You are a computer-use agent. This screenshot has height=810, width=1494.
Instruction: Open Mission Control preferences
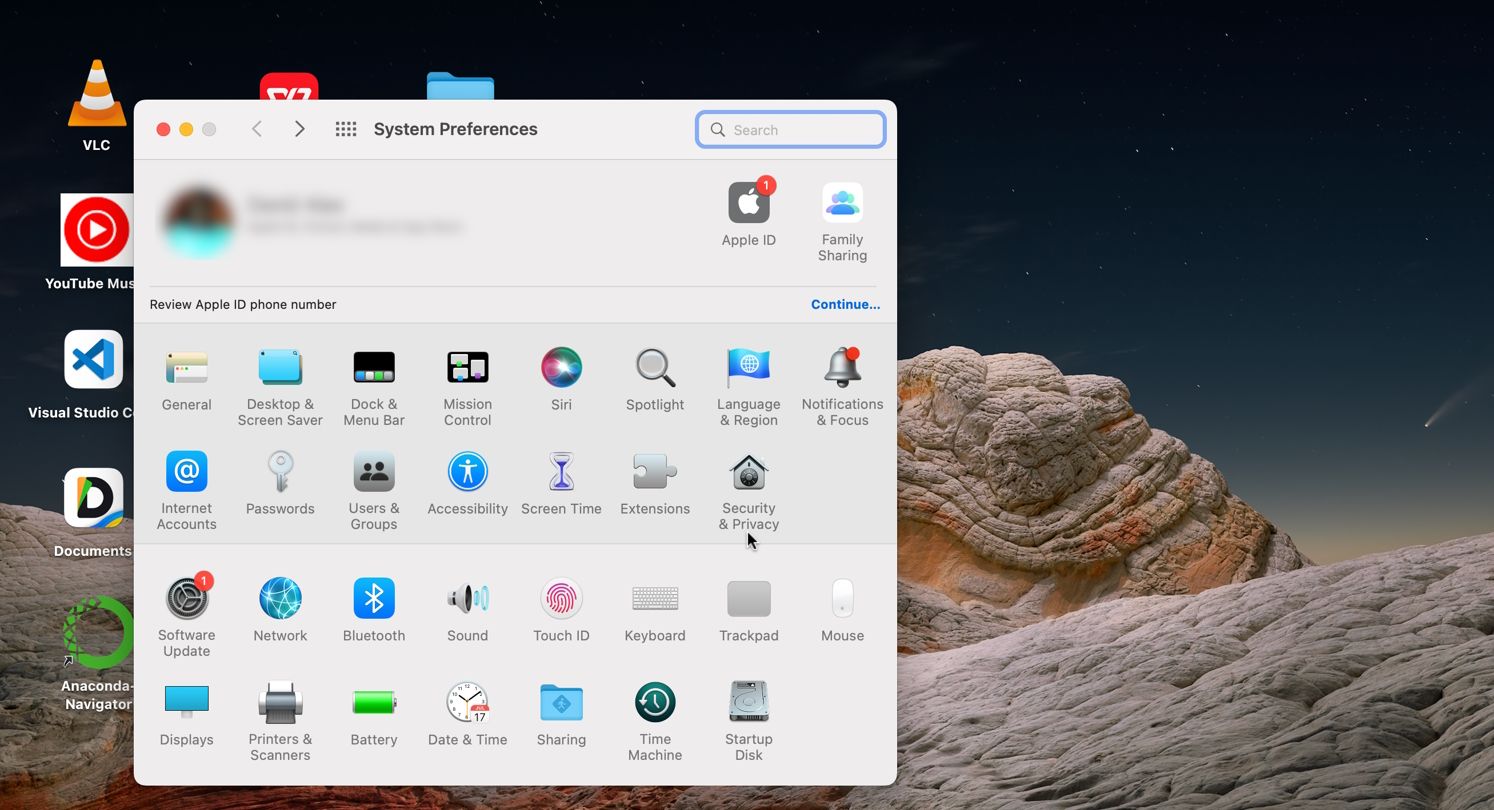coord(467,368)
